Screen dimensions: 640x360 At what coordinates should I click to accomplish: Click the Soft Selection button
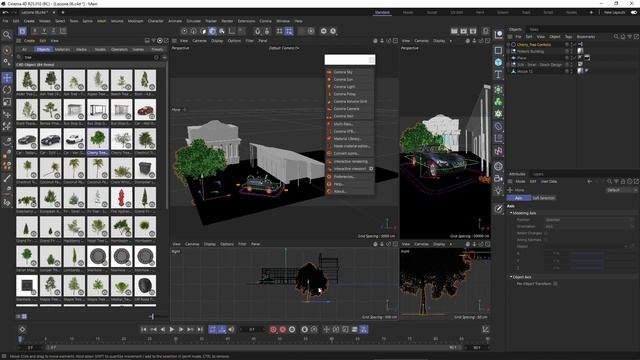544,198
